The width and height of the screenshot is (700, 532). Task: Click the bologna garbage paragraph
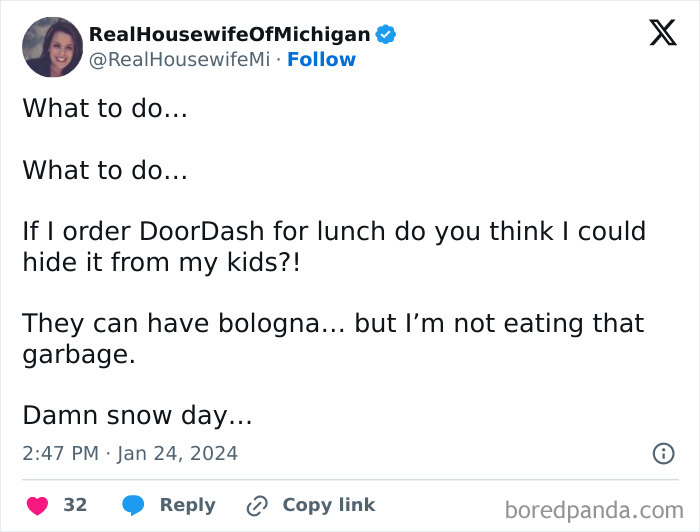point(333,338)
